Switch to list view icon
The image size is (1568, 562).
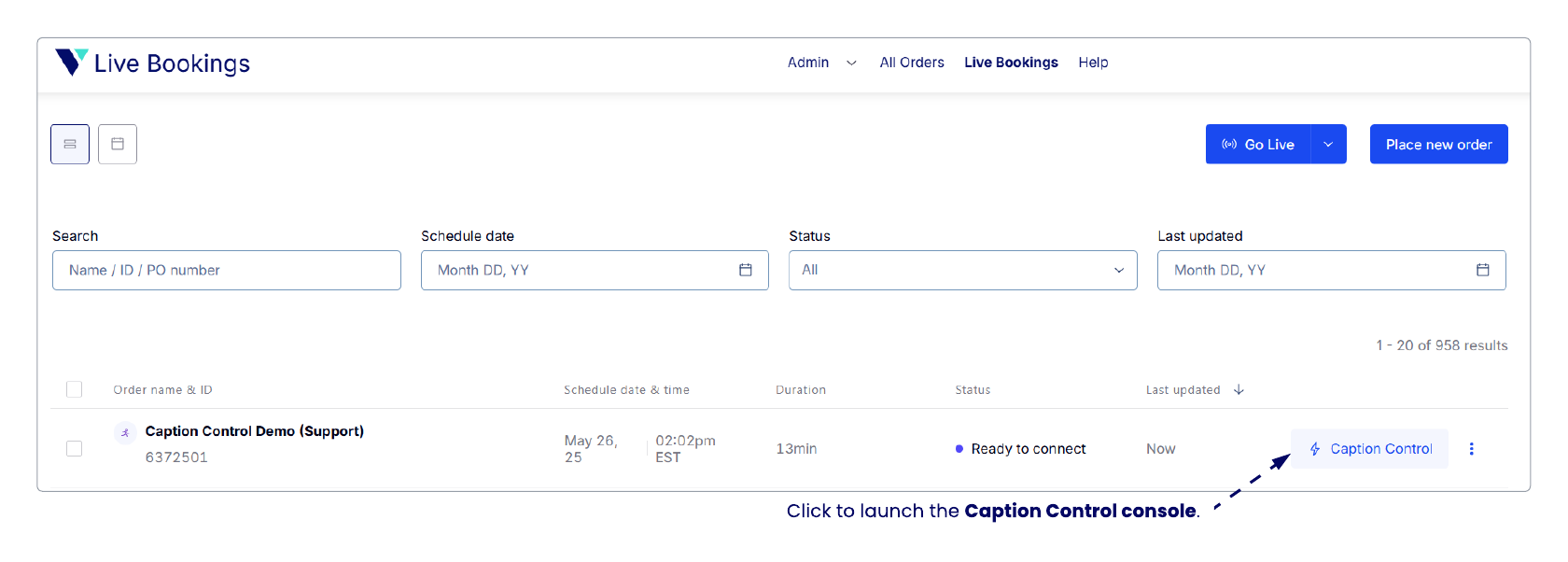click(70, 145)
